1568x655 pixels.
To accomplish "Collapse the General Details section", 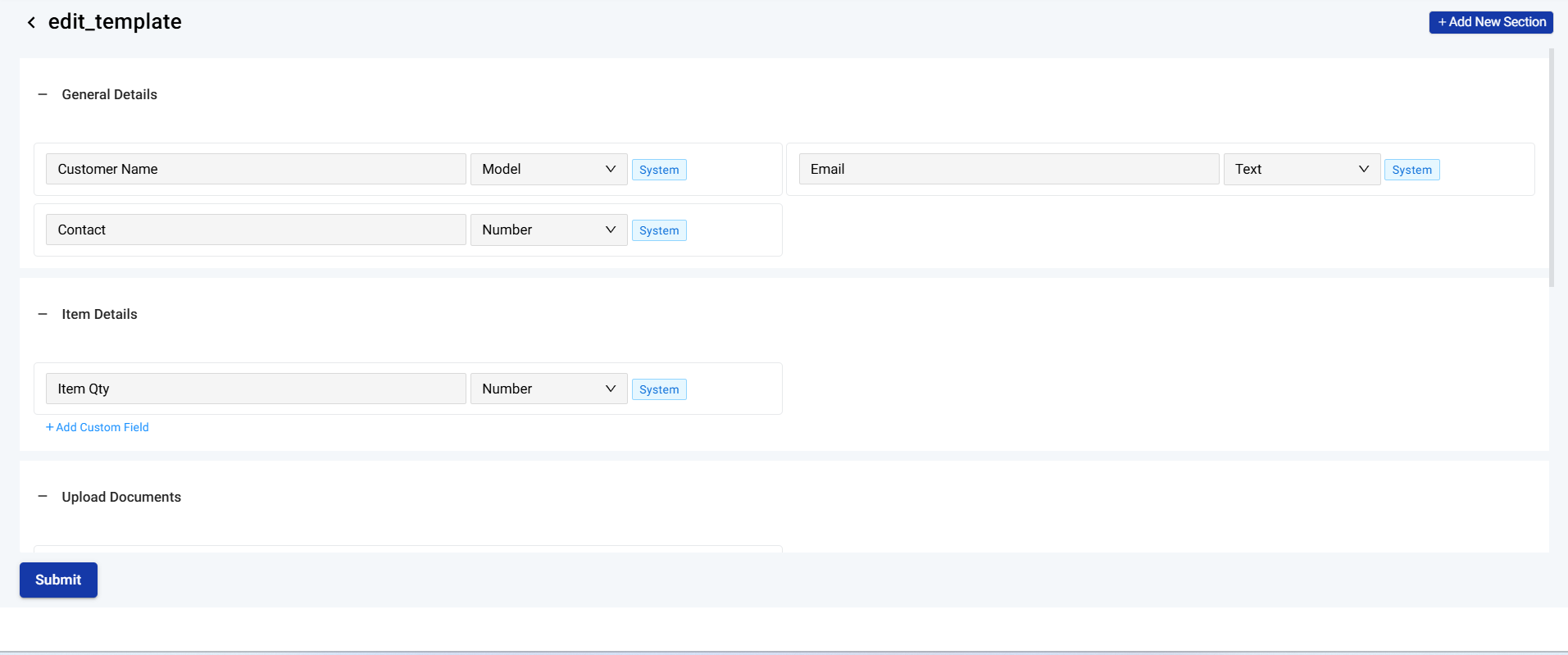I will (43, 95).
